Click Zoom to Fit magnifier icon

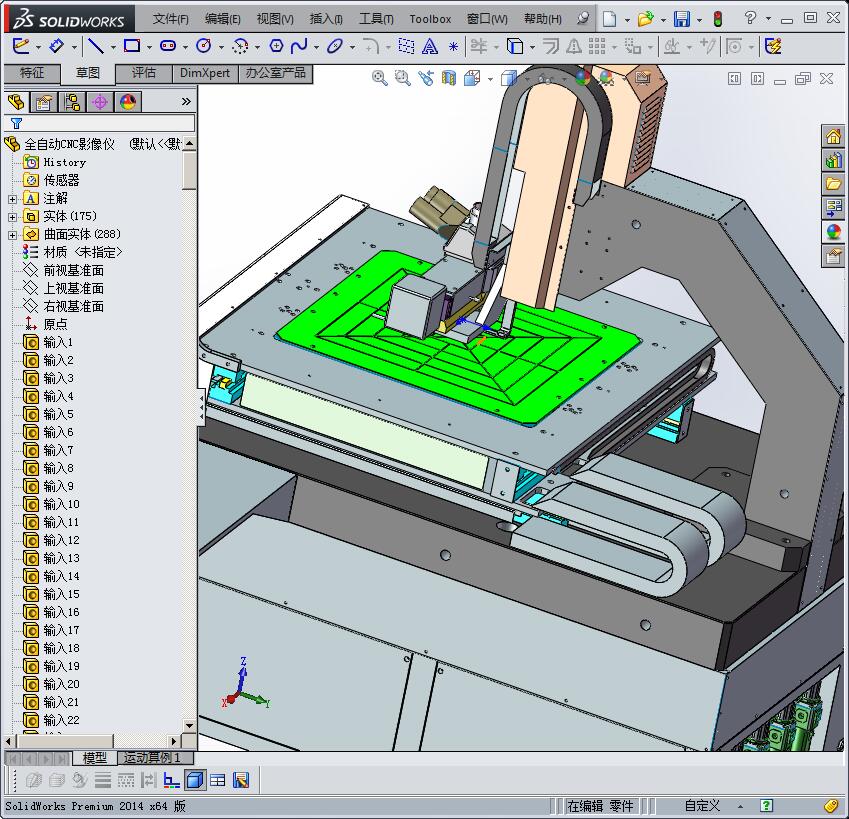pyautogui.click(x=380, y=78)
